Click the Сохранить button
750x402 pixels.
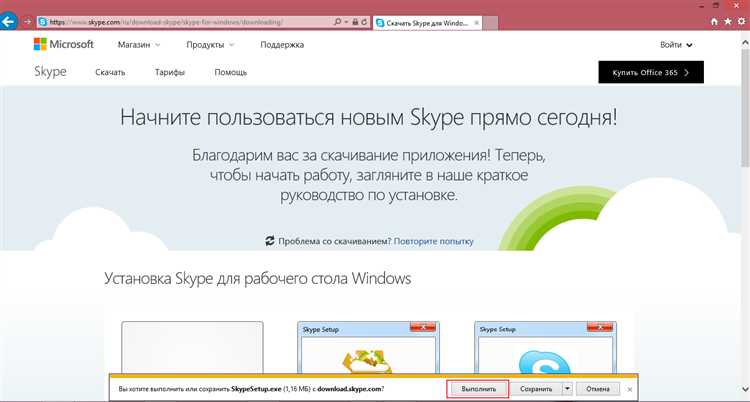[536, 389]
